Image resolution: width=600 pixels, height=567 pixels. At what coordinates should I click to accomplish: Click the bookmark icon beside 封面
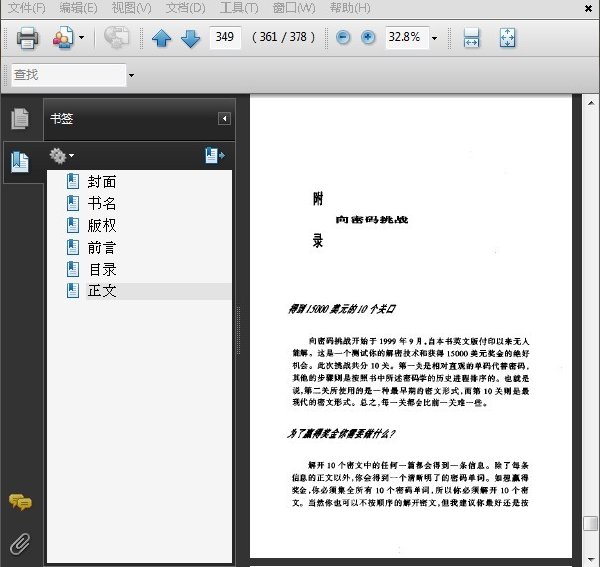click(73, 181)
